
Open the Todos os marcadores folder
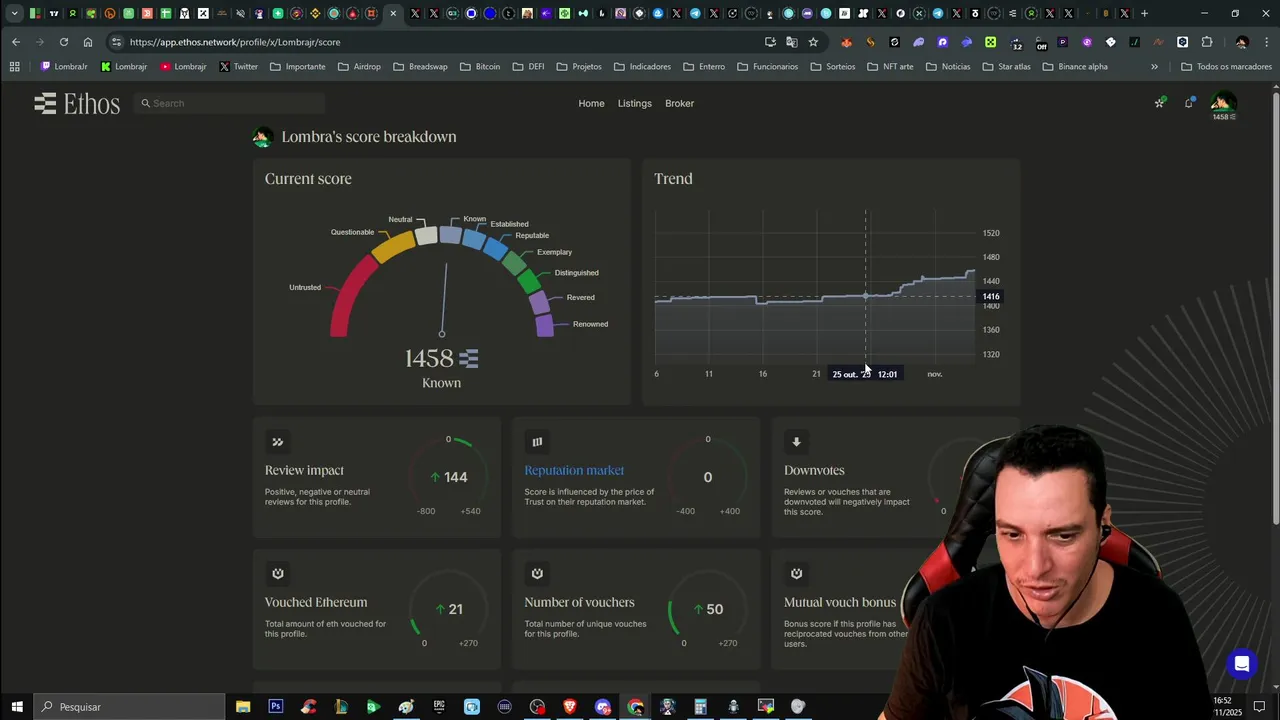(x=1226, y=67)
